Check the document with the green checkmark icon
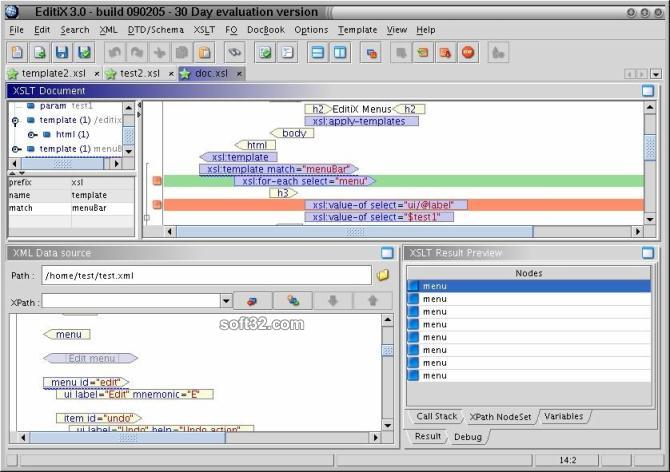The image size is (670, 472). 265,53
